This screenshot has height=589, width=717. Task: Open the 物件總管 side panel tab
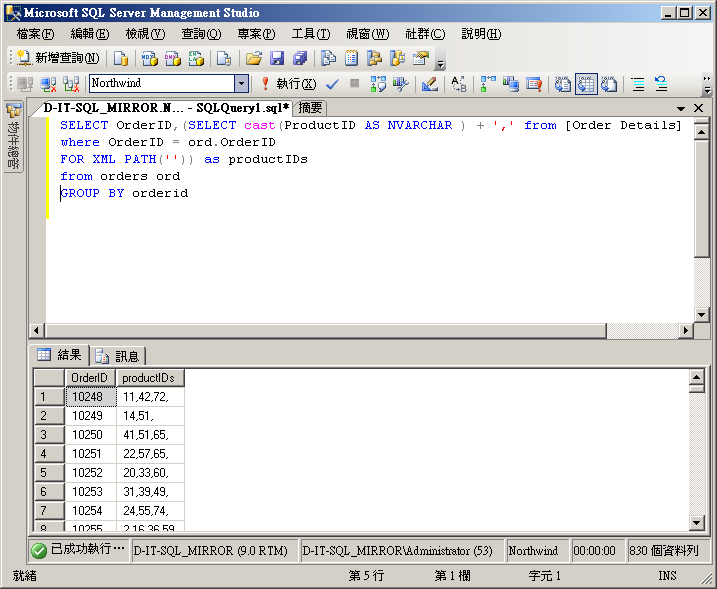pos(13,137)
